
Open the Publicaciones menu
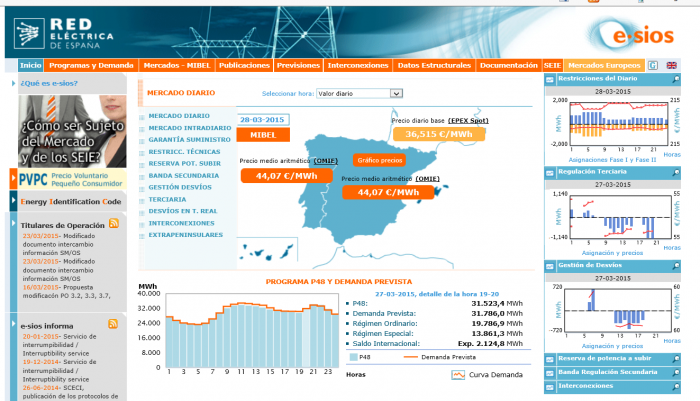click(x=244, y=65)
